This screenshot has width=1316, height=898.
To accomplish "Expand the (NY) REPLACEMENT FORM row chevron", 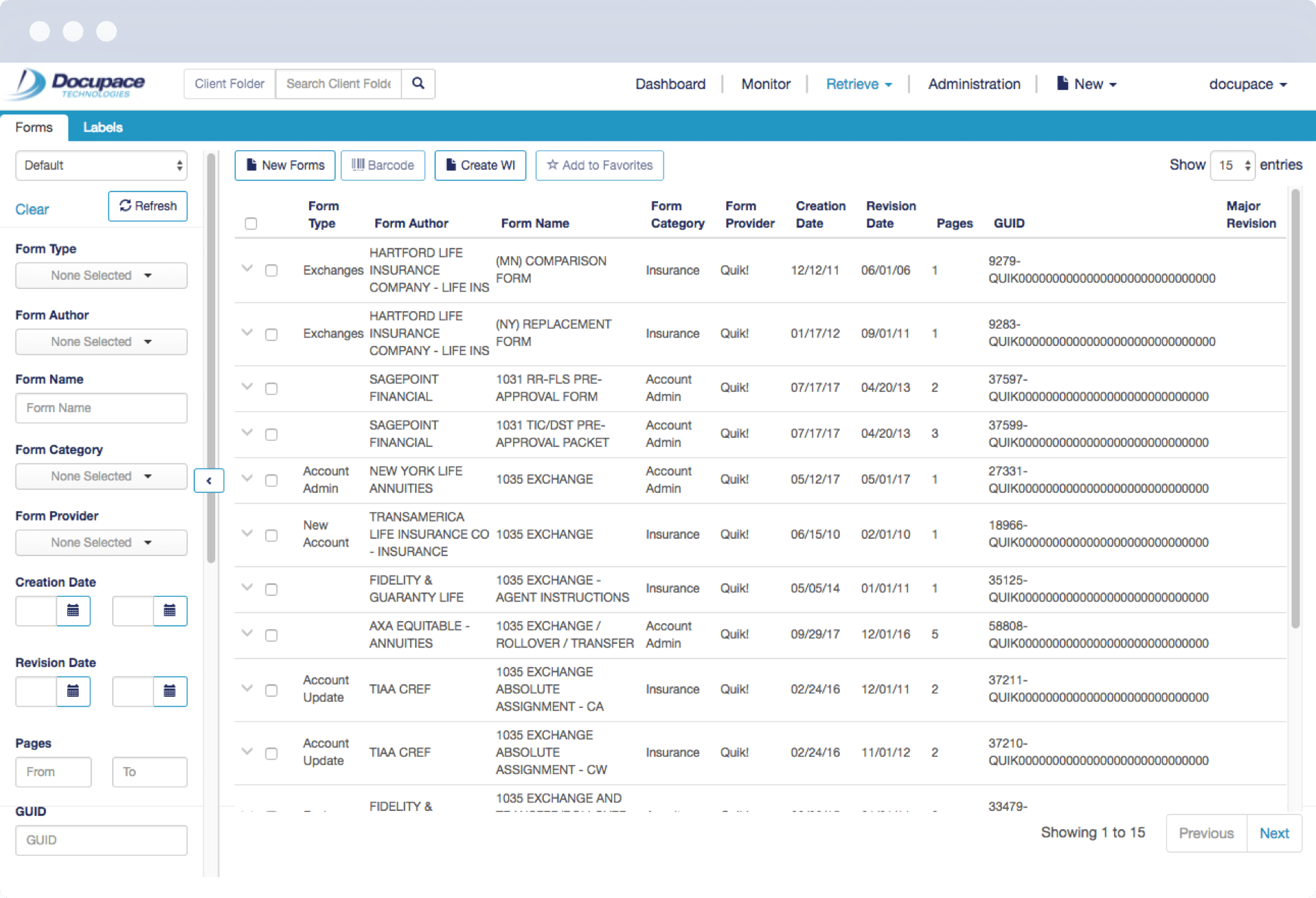I will pyautogui.click(x=247, y=332).
